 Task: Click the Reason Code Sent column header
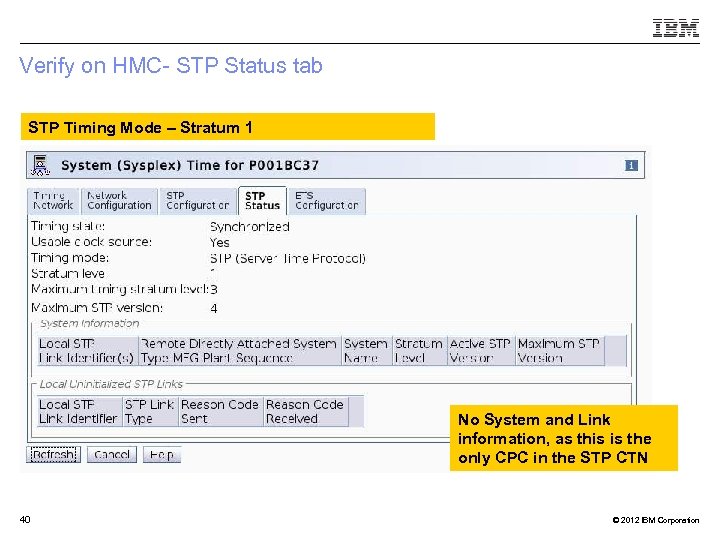pyautogui.click(x=220, y=411)
